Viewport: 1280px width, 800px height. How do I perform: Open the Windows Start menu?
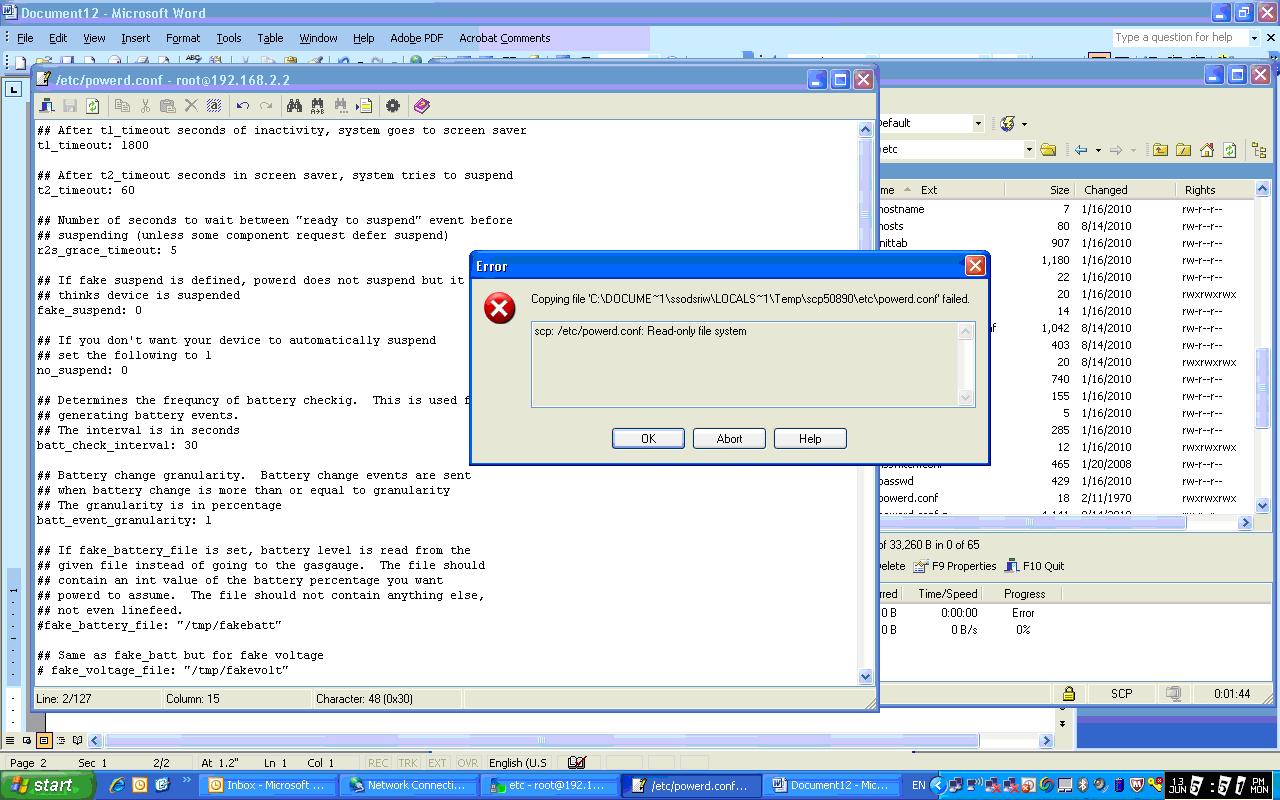[x=47, y=785]
